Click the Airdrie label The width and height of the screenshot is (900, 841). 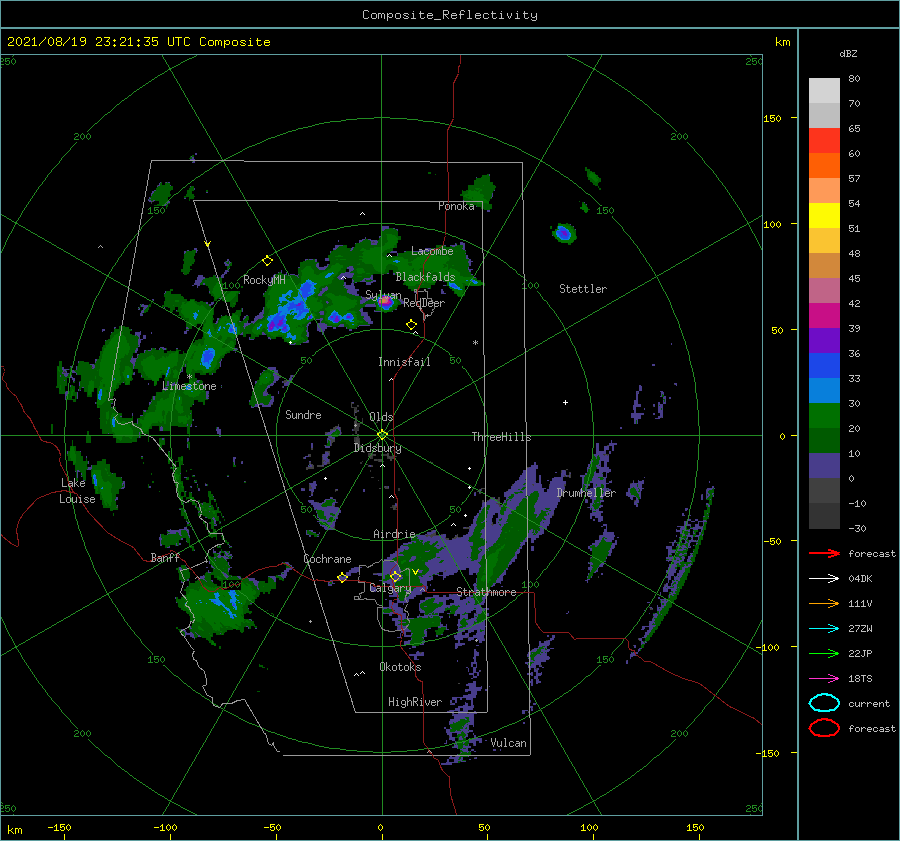[394, 534]
